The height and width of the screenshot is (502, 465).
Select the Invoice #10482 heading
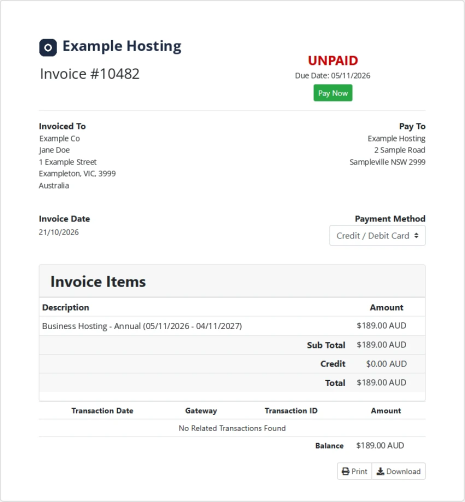click(x=90, y=74)
